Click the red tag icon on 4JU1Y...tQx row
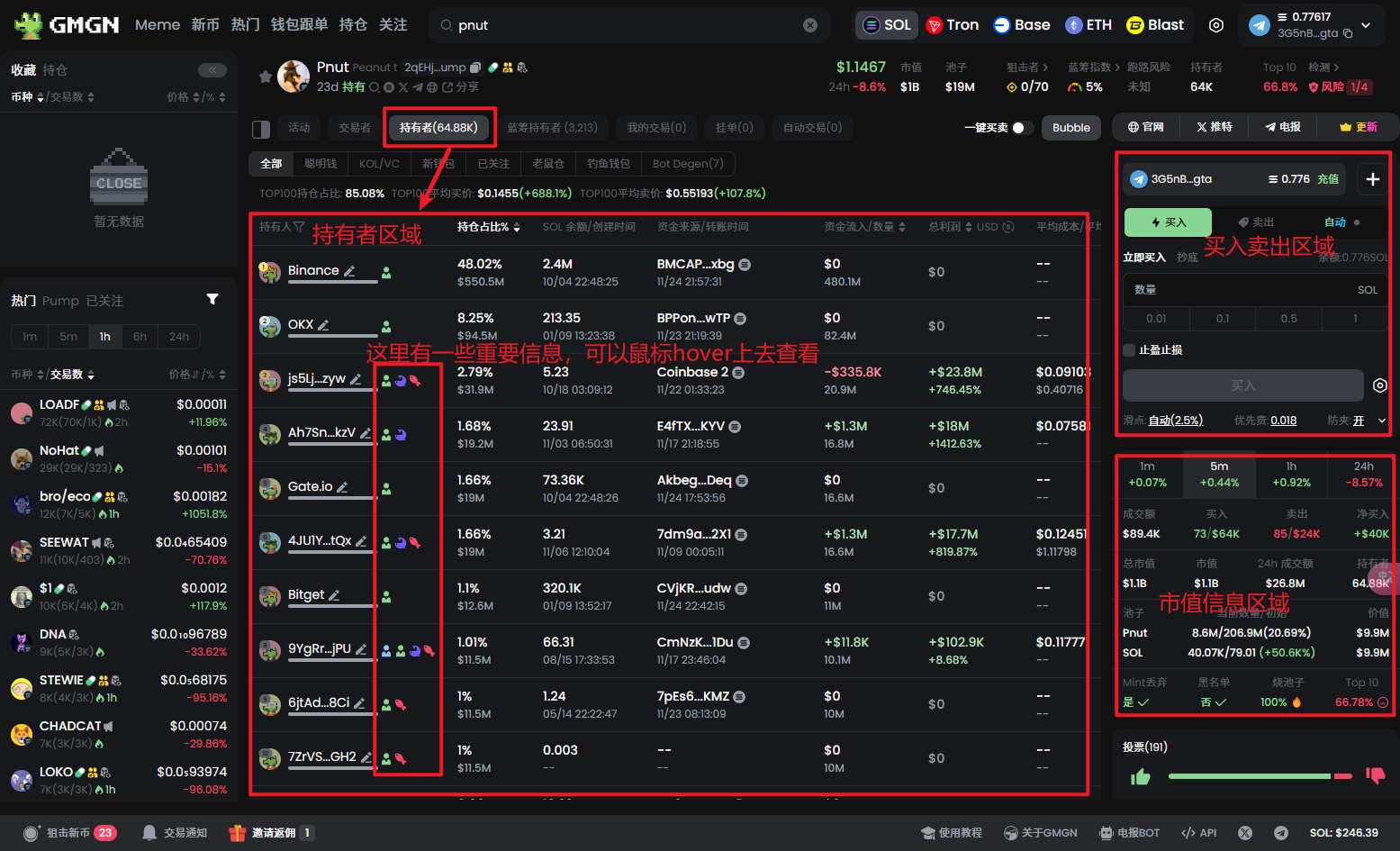The width and height of the screenshot is (1400, 851). coord(415,543)
